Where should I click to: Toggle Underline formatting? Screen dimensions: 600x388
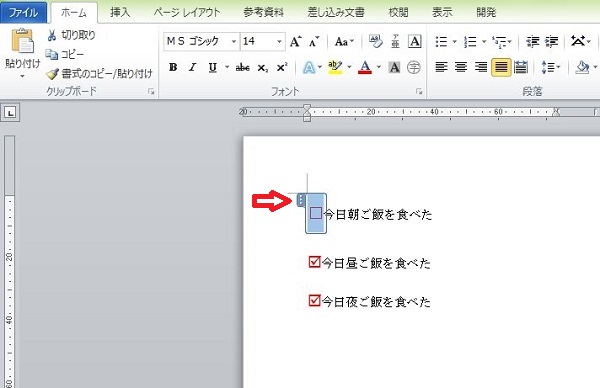click(213, 68)
